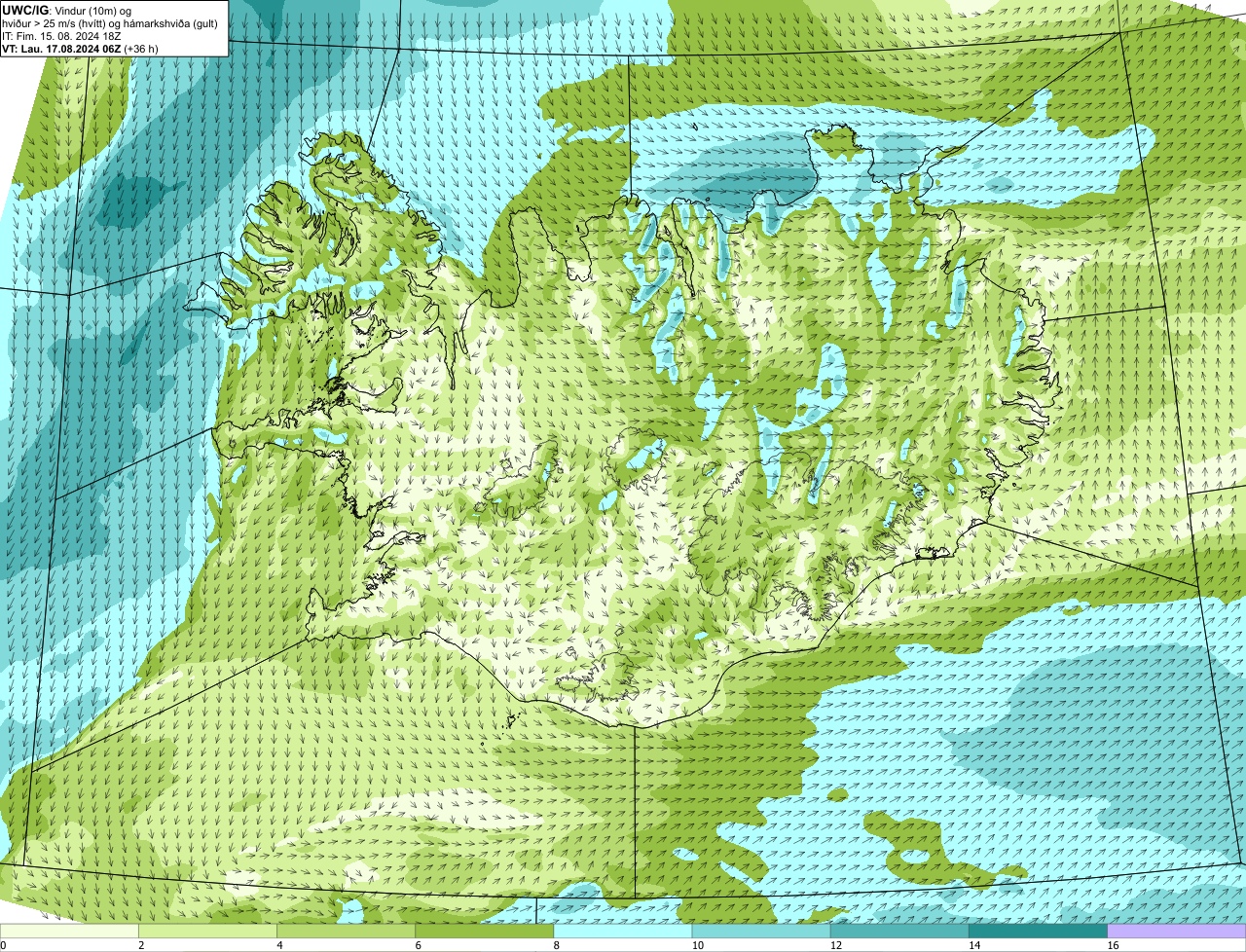Screen dimensions: 1246x952
Task: Click the legend scale label '6'
Action: tap(418, 945)
